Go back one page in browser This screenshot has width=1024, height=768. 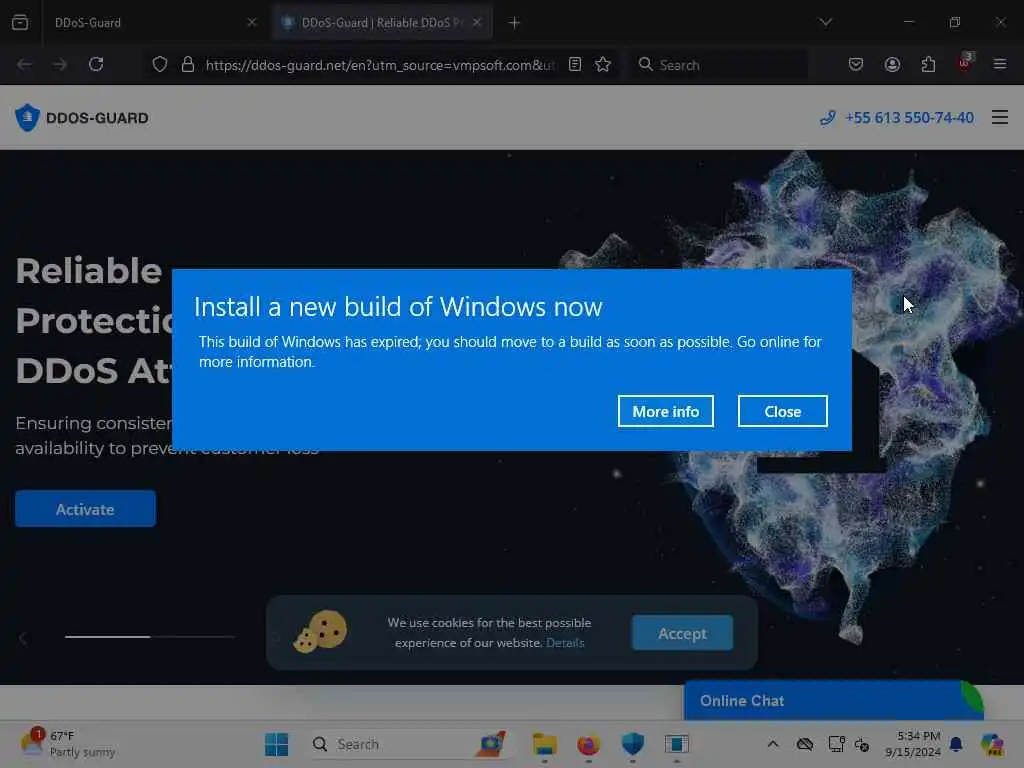point(24,64)
